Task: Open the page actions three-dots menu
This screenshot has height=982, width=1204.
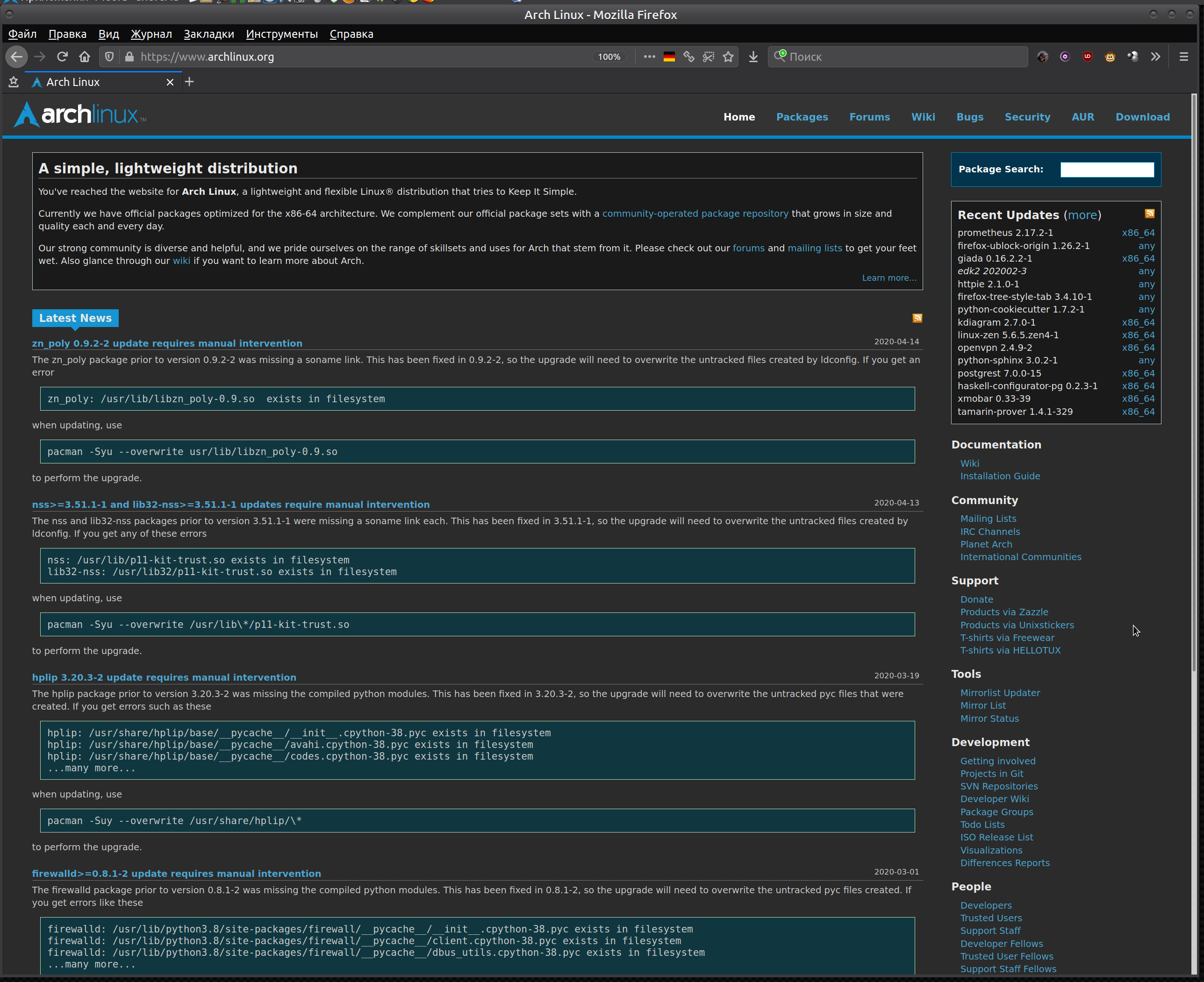Action: (650, 57)
